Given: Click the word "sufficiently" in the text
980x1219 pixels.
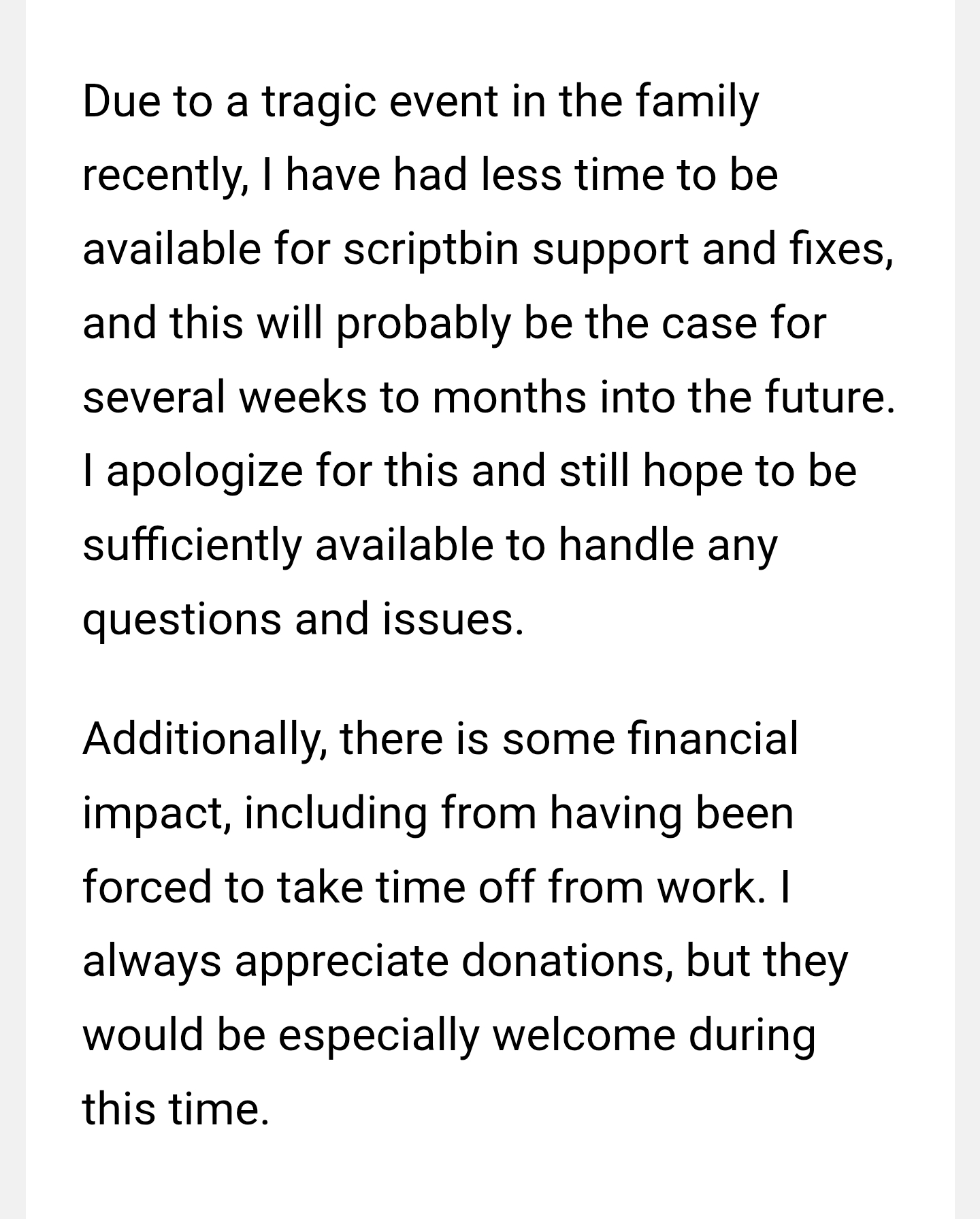Looking at the screenshot, I should (192, 546).
